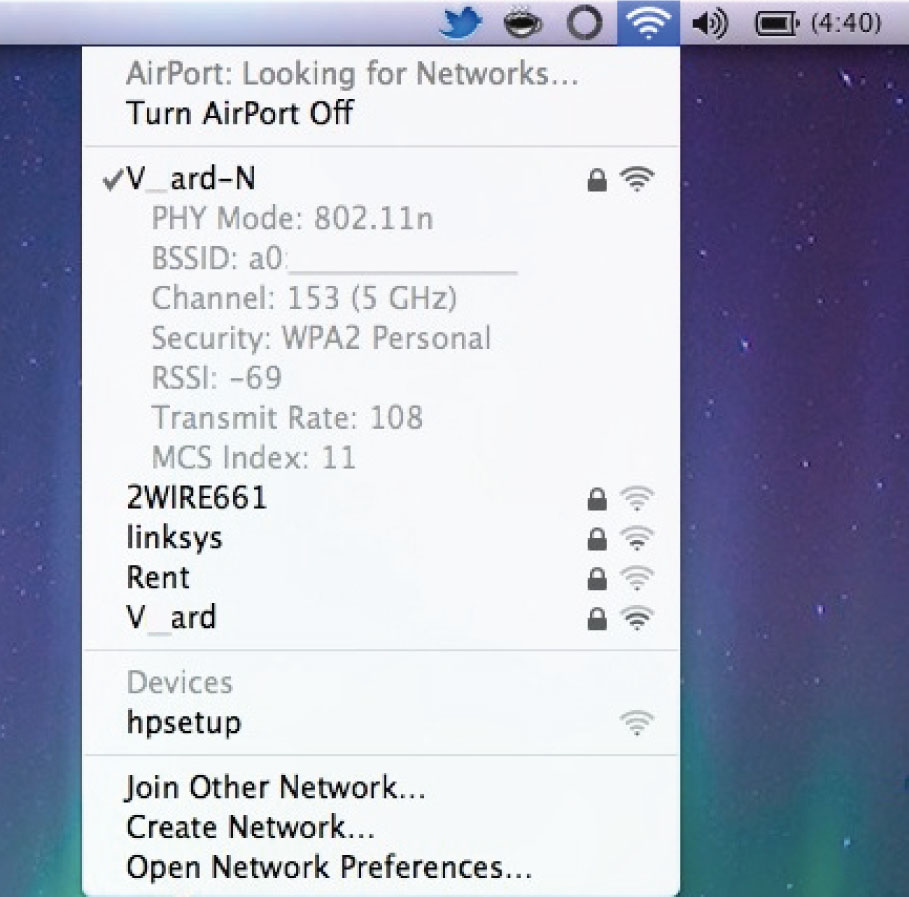Click signal icon beside hpsetup
Image resolution: width=909 pixels, height=897 pixels.
(637, 723)
